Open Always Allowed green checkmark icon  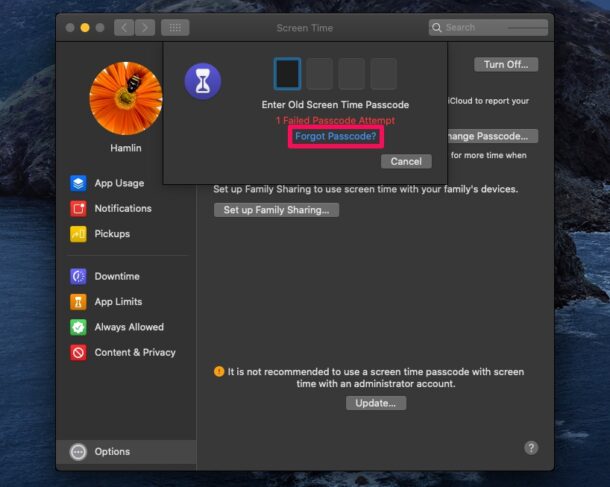78,327
